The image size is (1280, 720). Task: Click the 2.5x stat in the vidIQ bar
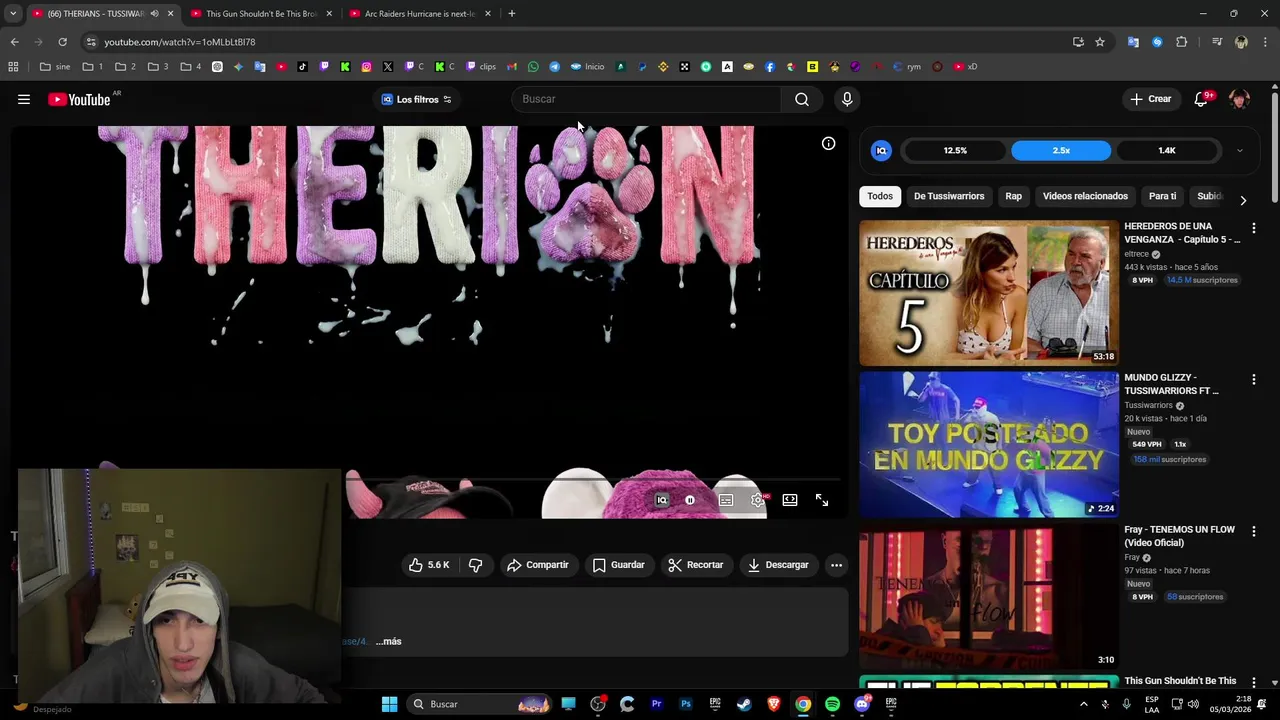(x=1061, y=151)
